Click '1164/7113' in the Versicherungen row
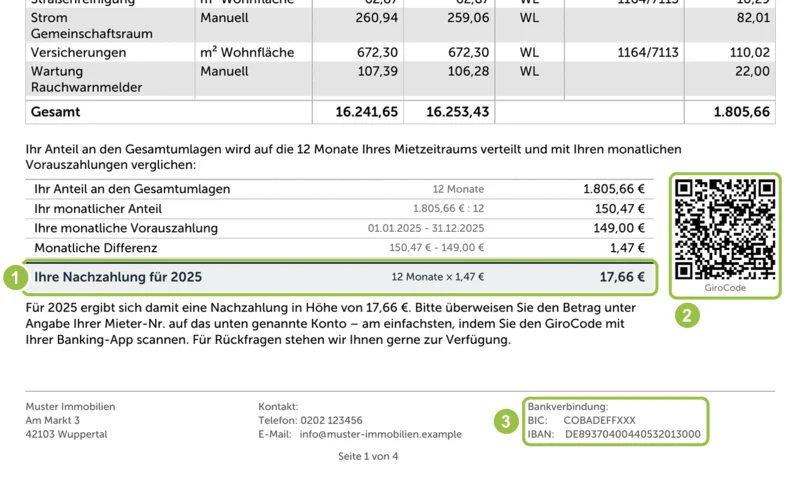The width and height of the screenshot is (800, 500). [x=648, y=53]
